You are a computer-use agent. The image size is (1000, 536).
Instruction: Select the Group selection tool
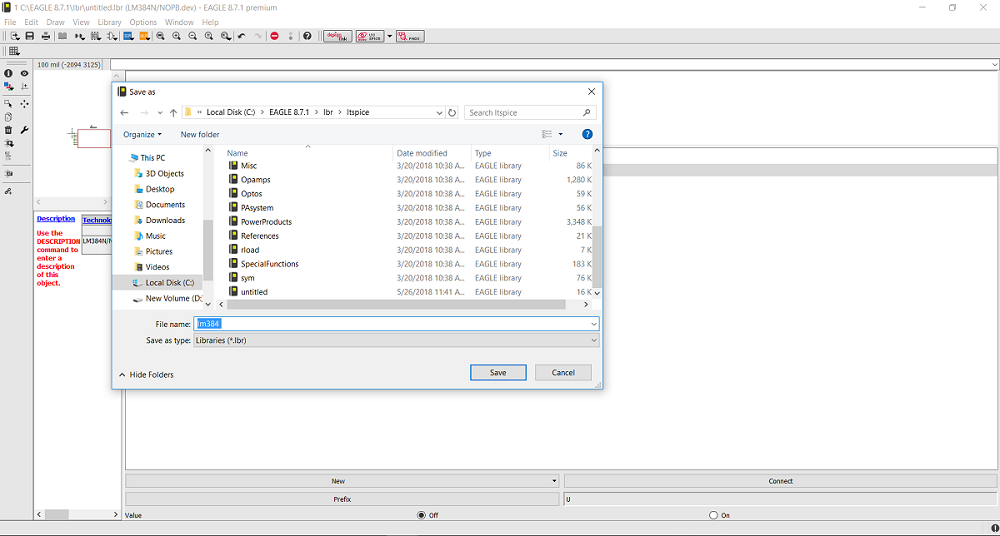click(8, 103)
